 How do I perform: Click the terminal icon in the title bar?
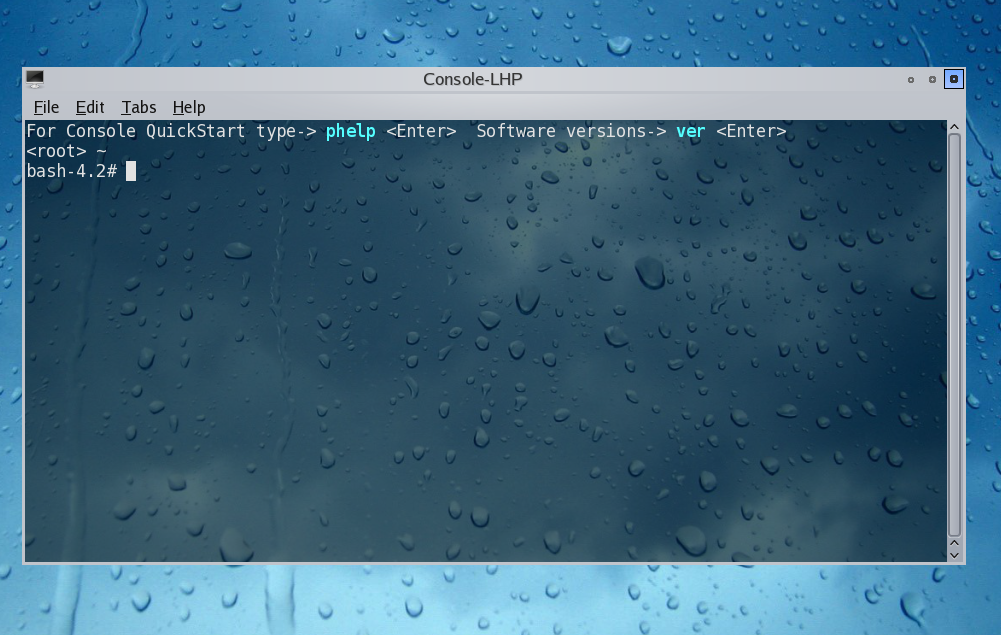point(35,79)
